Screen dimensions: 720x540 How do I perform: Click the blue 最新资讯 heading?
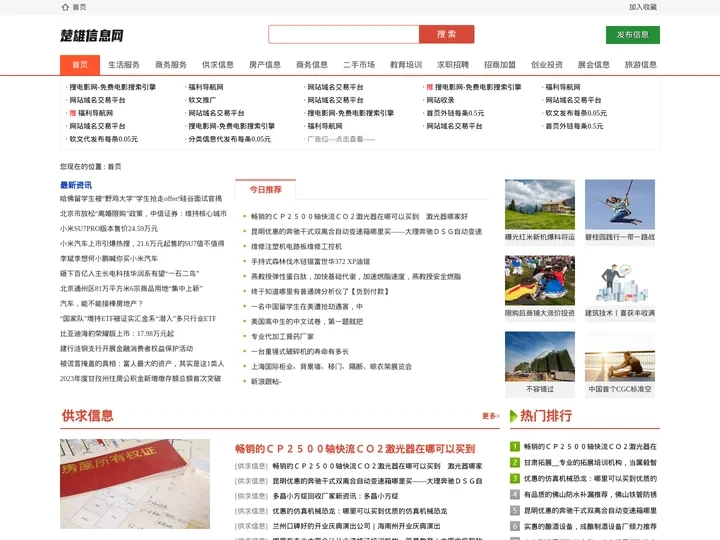coord(76,185)
